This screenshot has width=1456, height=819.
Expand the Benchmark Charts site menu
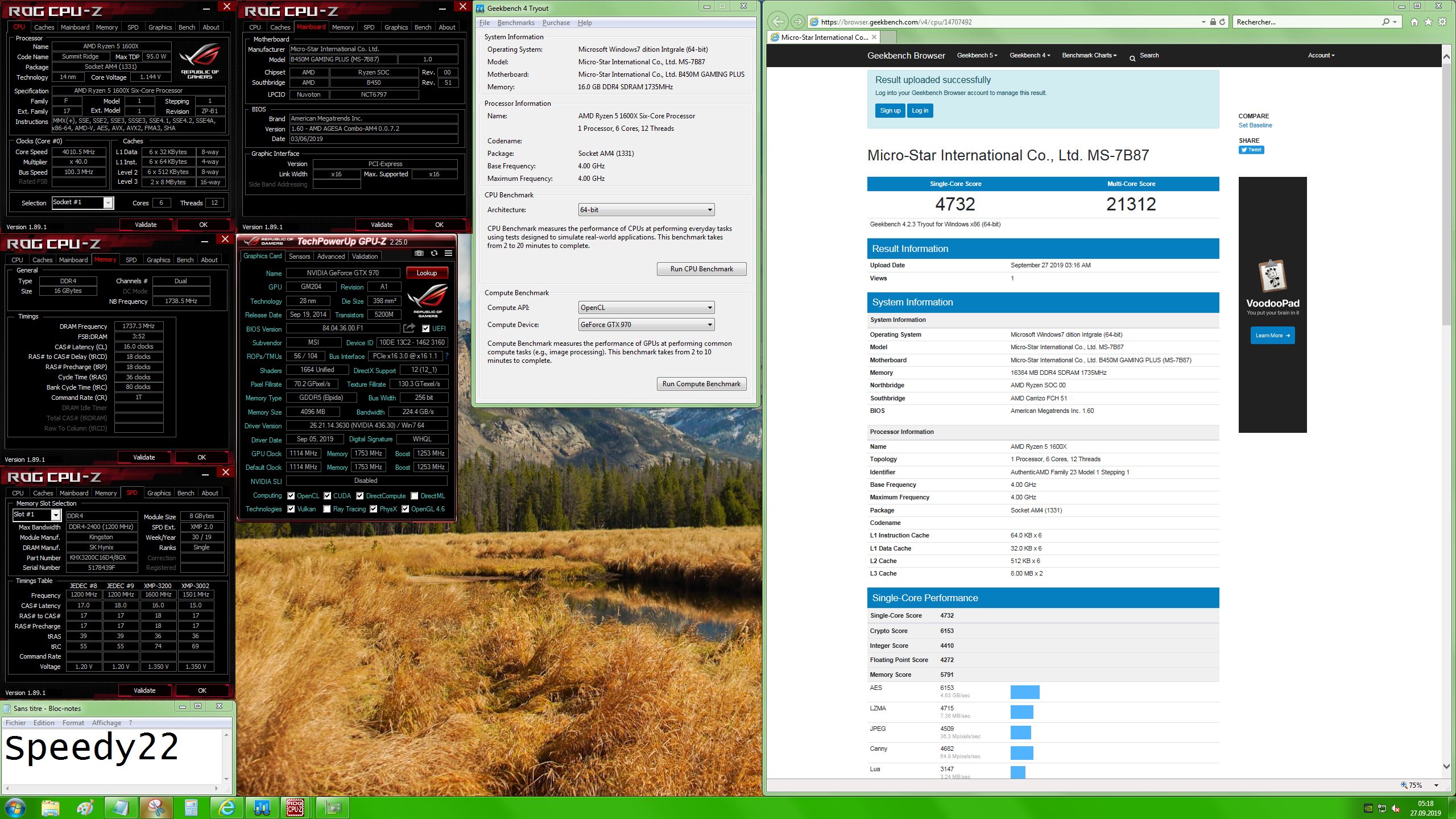(x=1089, y=55)
